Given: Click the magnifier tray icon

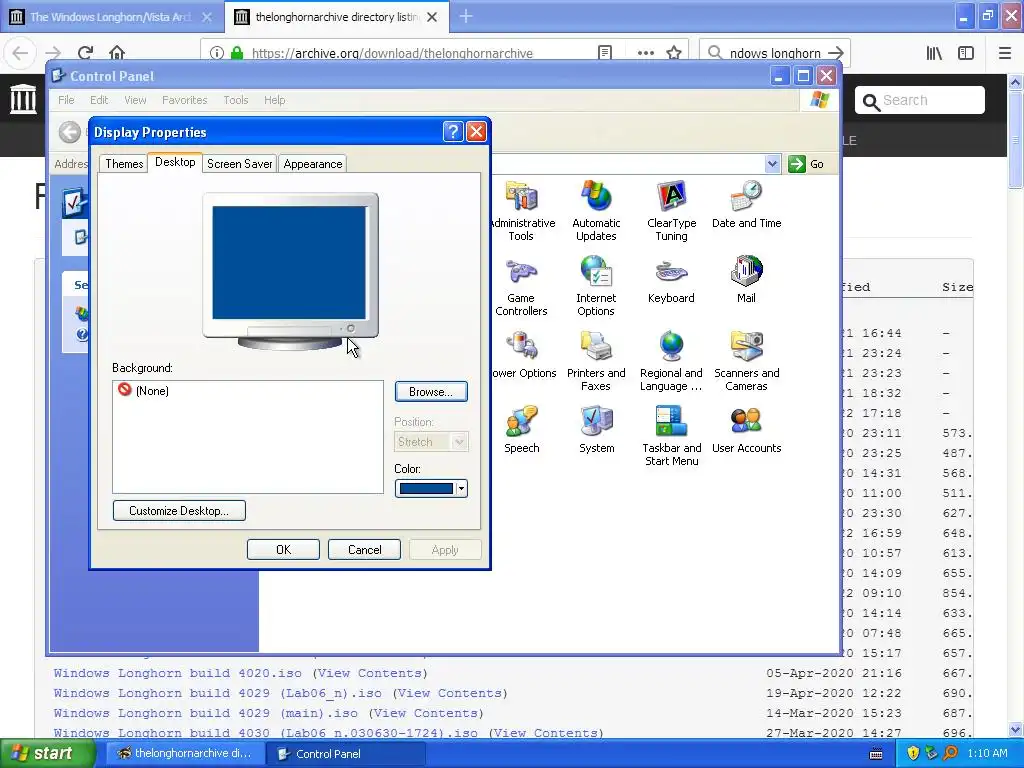Looking at the screenshot, I should coord(950,753).
